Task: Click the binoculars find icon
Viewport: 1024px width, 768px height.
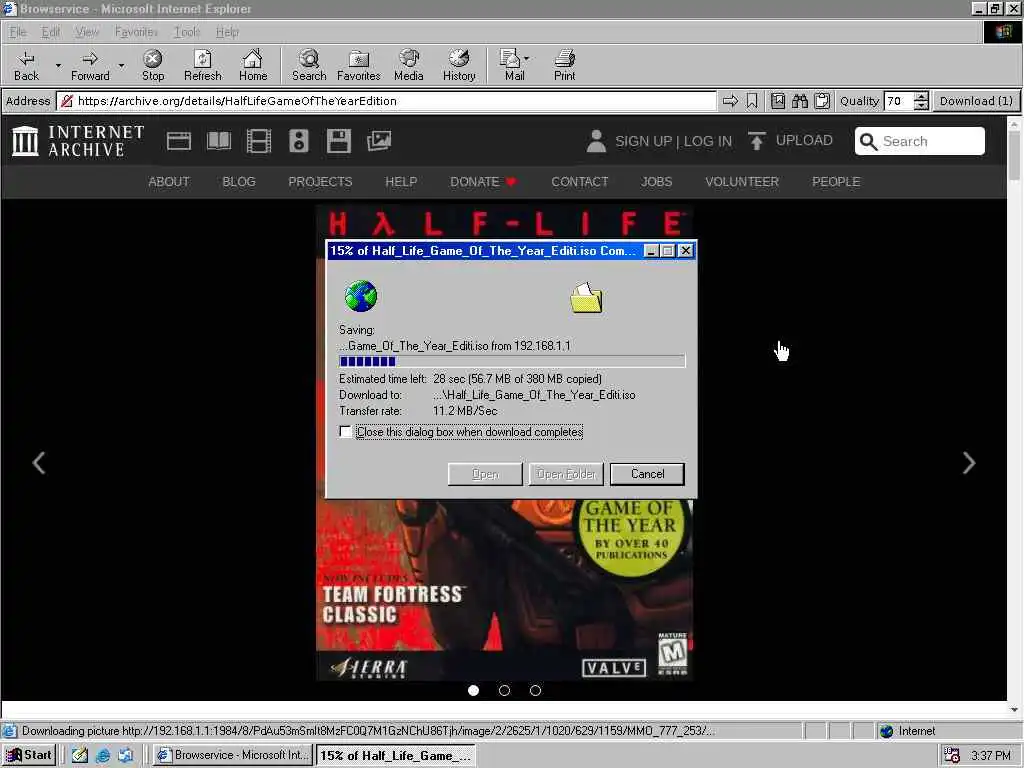Action: pos(799,101)
